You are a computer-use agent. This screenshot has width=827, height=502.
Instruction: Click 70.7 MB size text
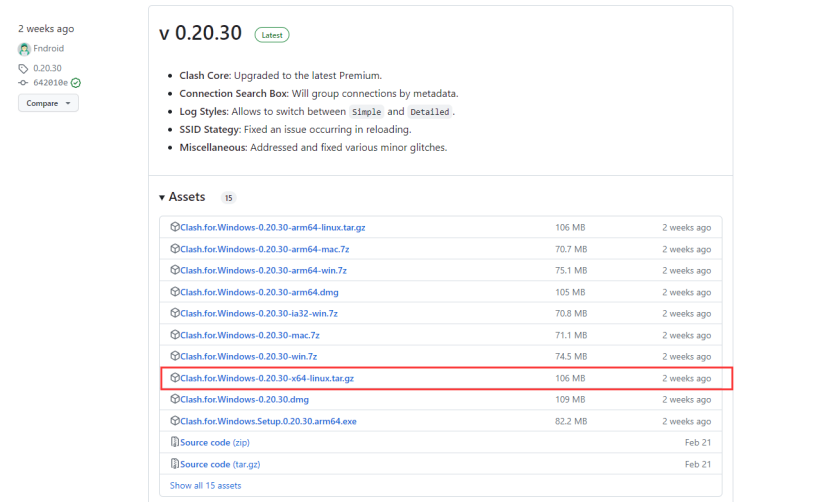click(571, 249)
